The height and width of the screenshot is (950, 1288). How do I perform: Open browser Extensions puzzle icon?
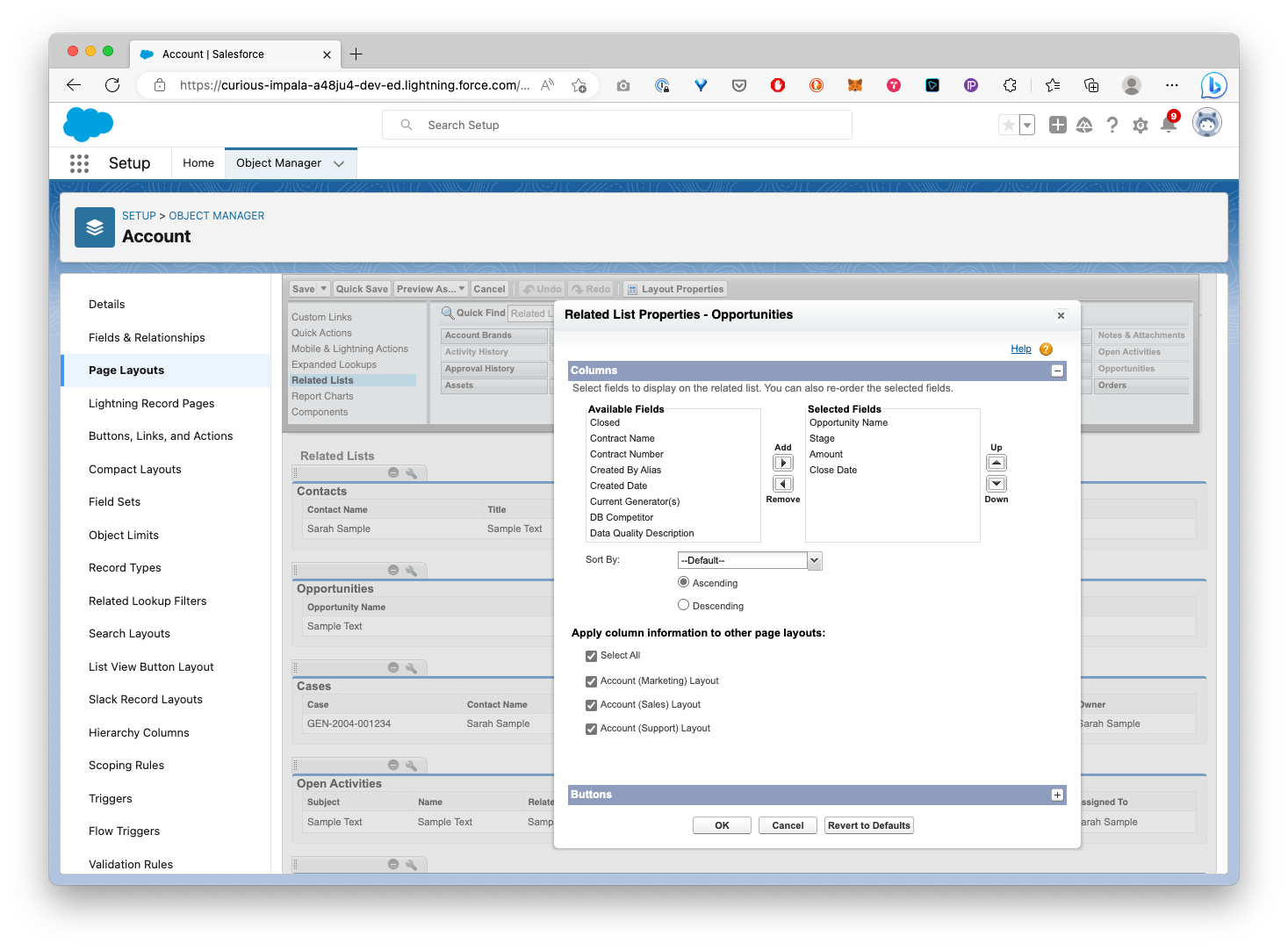pyautogui.click(x=1010, y=85)
